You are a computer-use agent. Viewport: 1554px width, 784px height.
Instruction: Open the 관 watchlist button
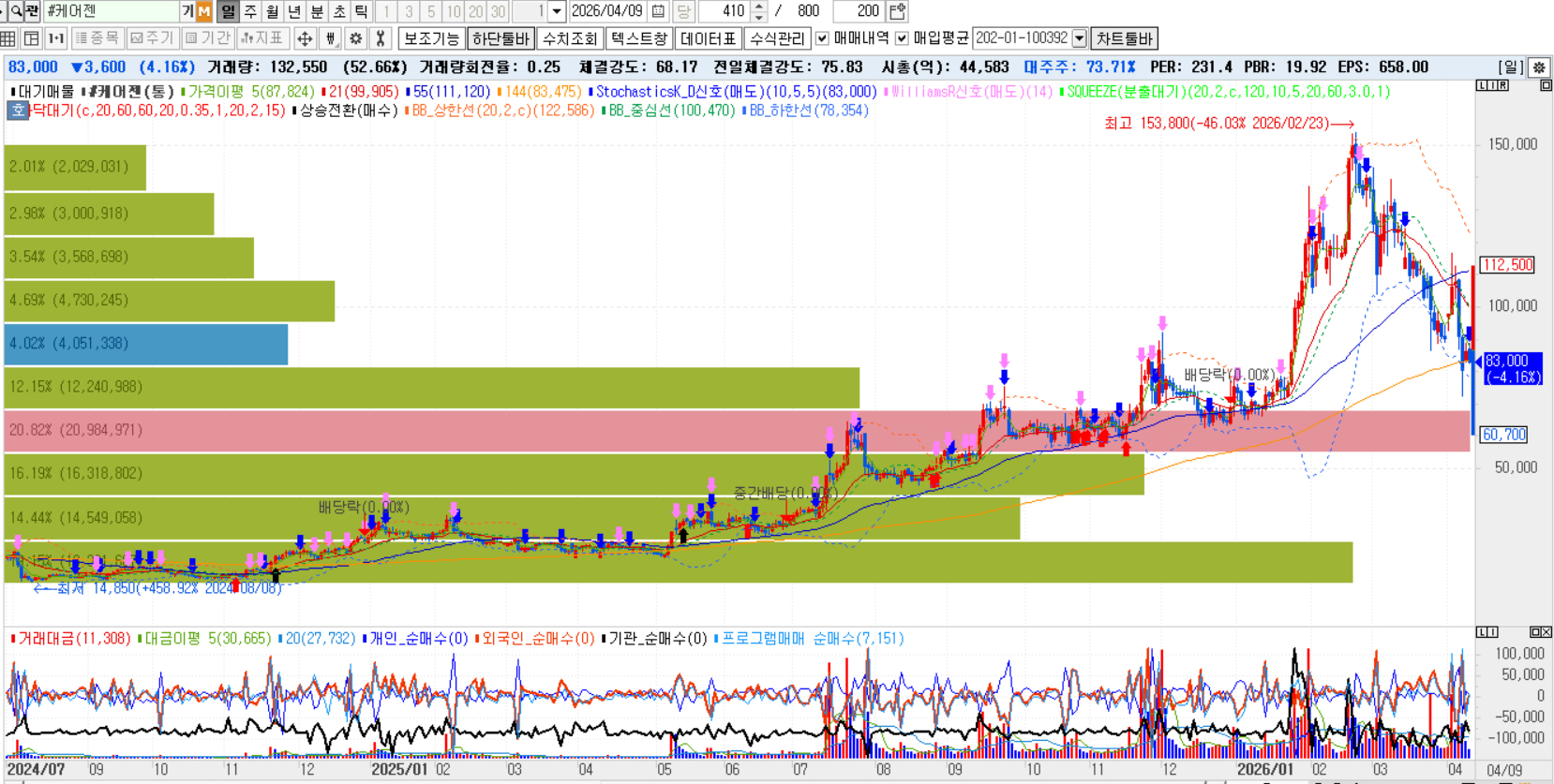click(x=33, y=11)
